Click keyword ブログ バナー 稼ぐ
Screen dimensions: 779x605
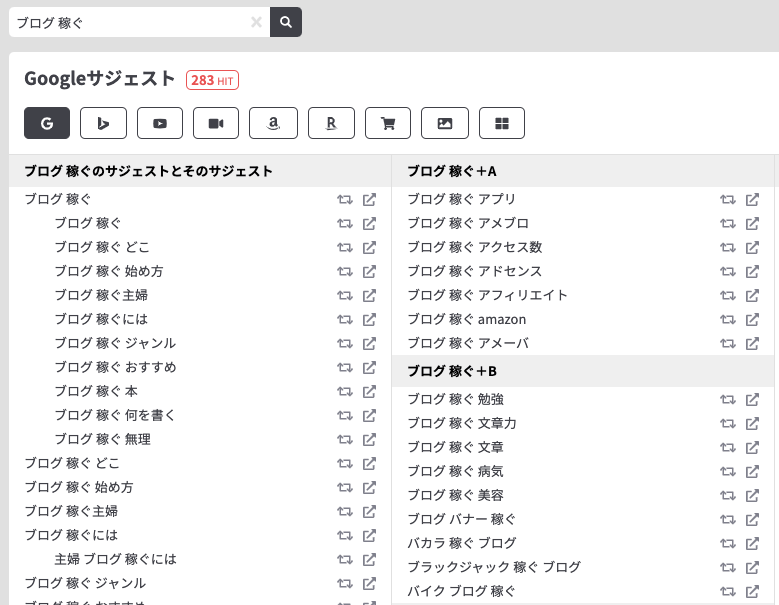(462, 520)
